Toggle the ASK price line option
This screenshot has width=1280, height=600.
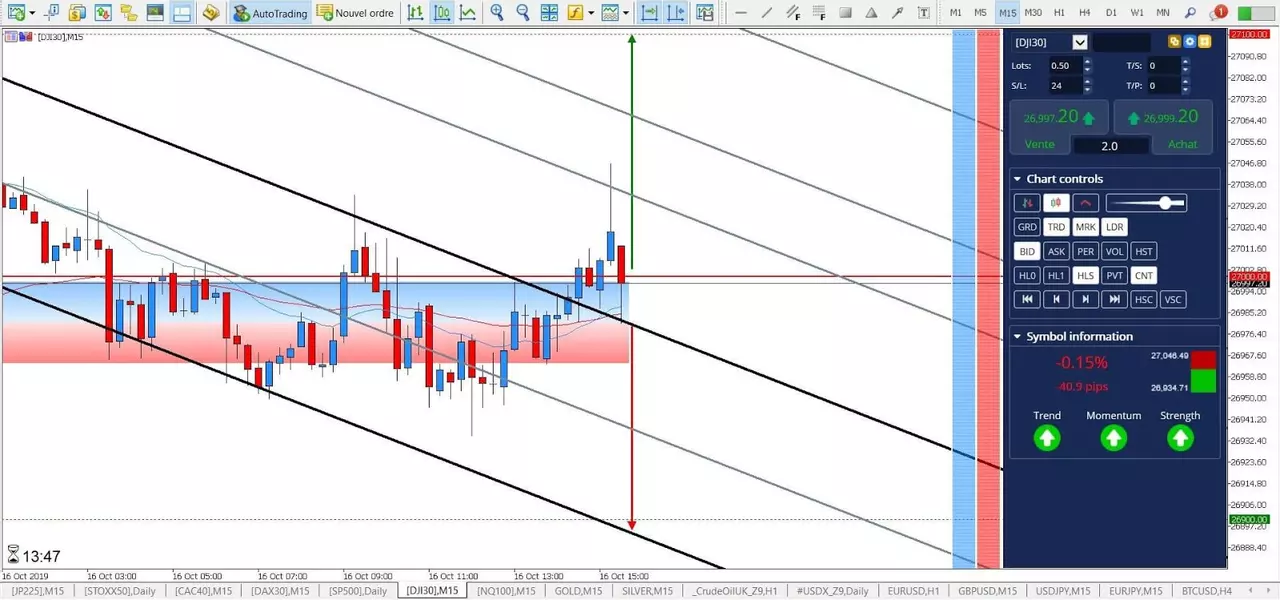[1056, 251]
